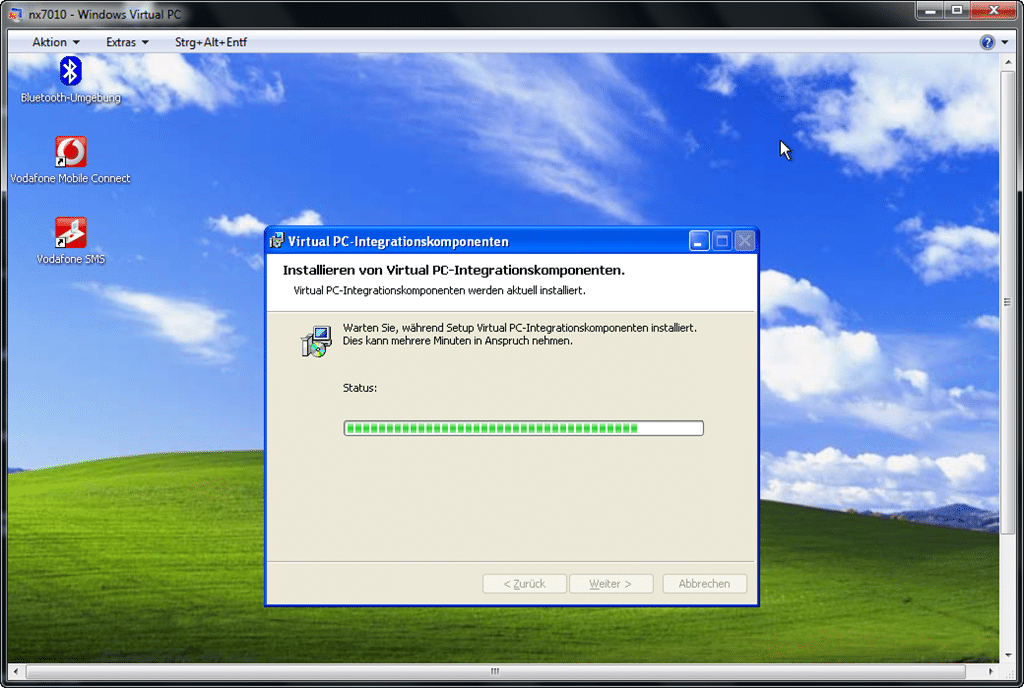Click the 'Status:' label
Viewport: 1024px width, 688px height.
(360, 388)
